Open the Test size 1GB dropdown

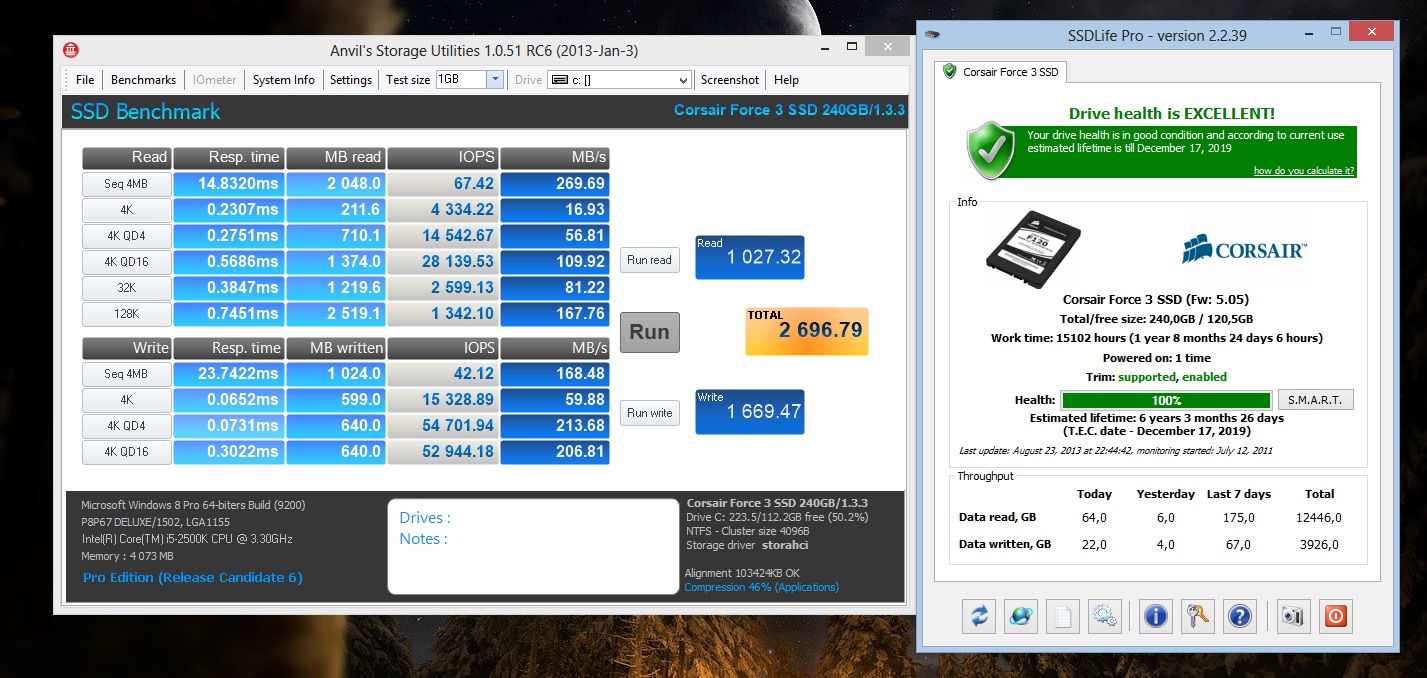click(x=495, y=80)
